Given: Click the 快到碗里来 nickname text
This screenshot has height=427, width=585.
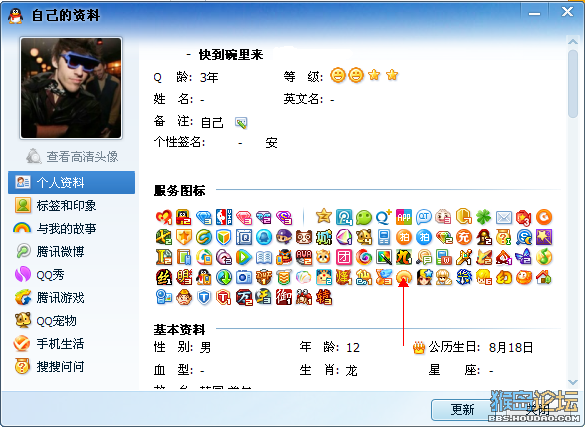Looking at the screenshot, I should coord(231,55).
